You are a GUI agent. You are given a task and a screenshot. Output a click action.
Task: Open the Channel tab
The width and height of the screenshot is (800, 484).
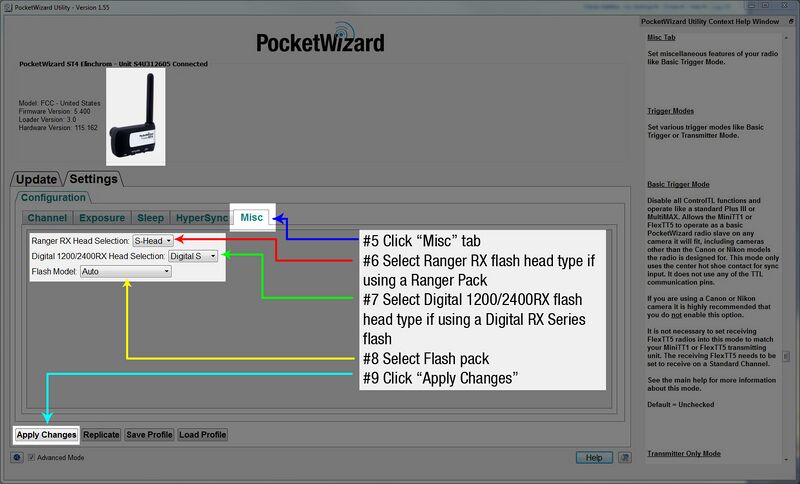[x=47, y=218]
